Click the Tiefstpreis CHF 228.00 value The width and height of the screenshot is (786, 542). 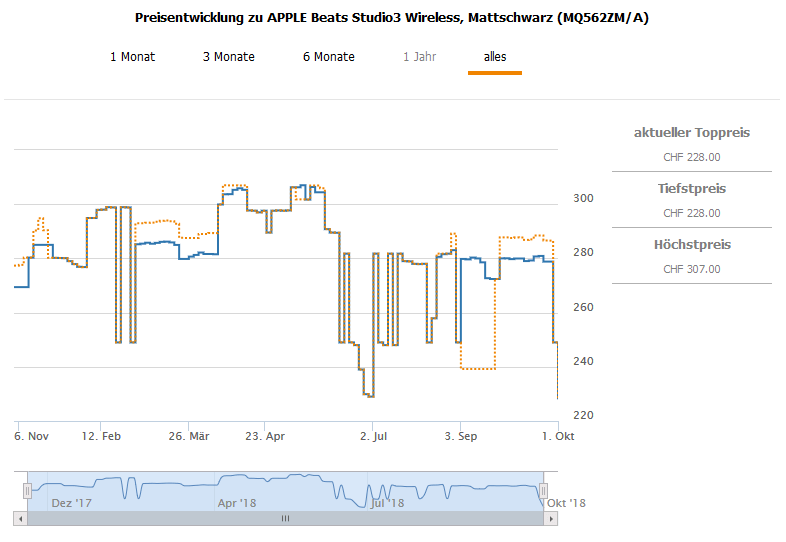[692, 213]
